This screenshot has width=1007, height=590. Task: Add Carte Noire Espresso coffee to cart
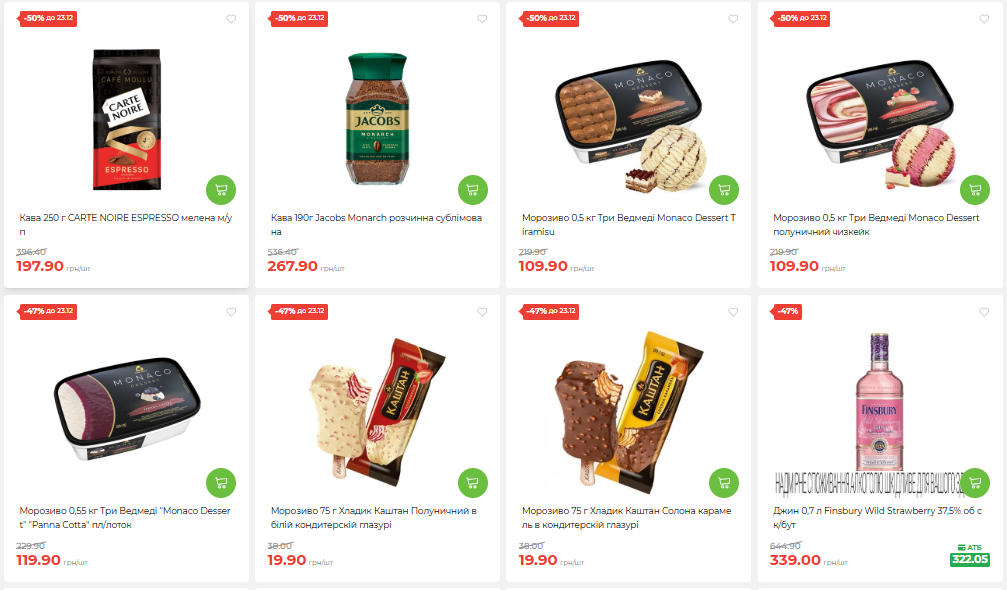[221, 190]
